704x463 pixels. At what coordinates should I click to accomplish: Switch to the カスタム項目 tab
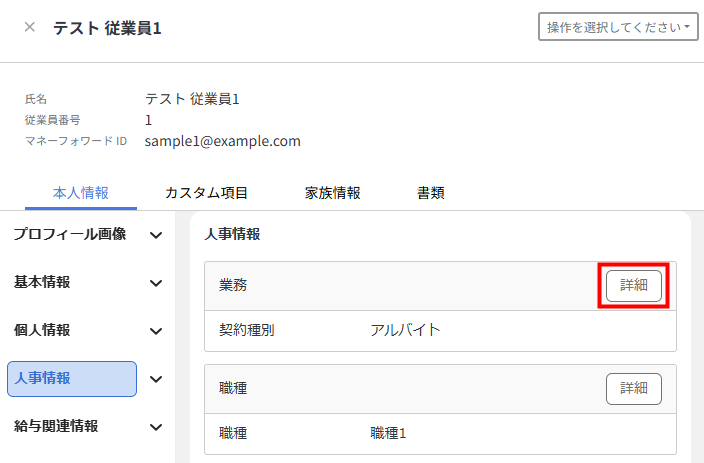(x=206, y=193)
